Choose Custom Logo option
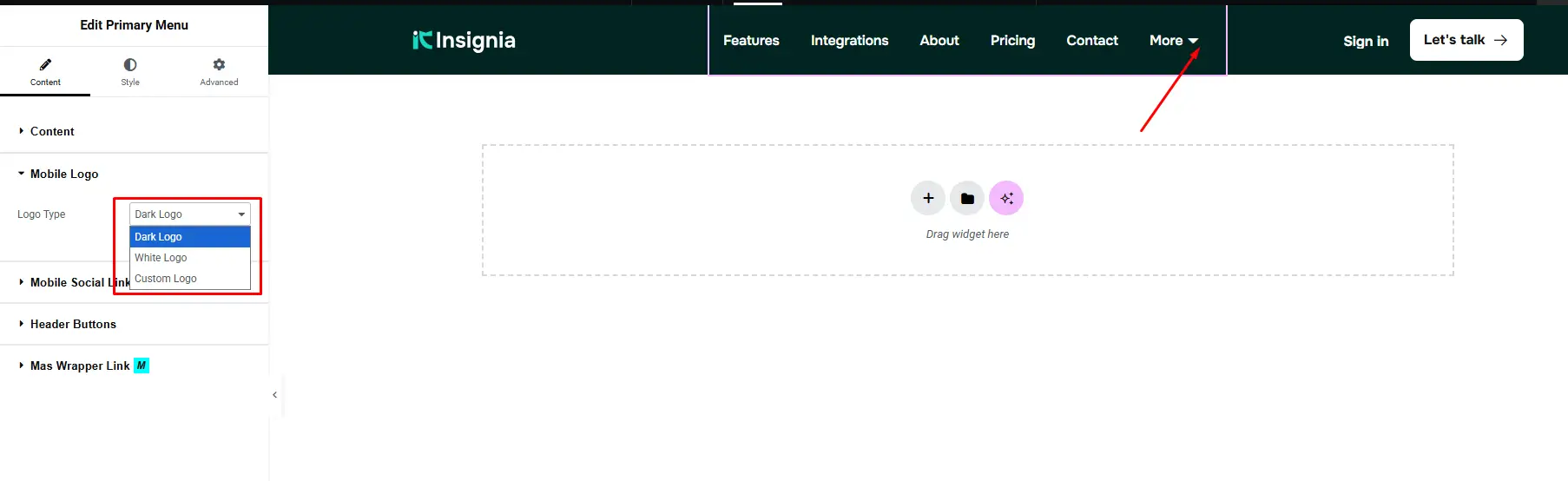The height and width of the screenshot is (481, 1568). tap(190, 279)
